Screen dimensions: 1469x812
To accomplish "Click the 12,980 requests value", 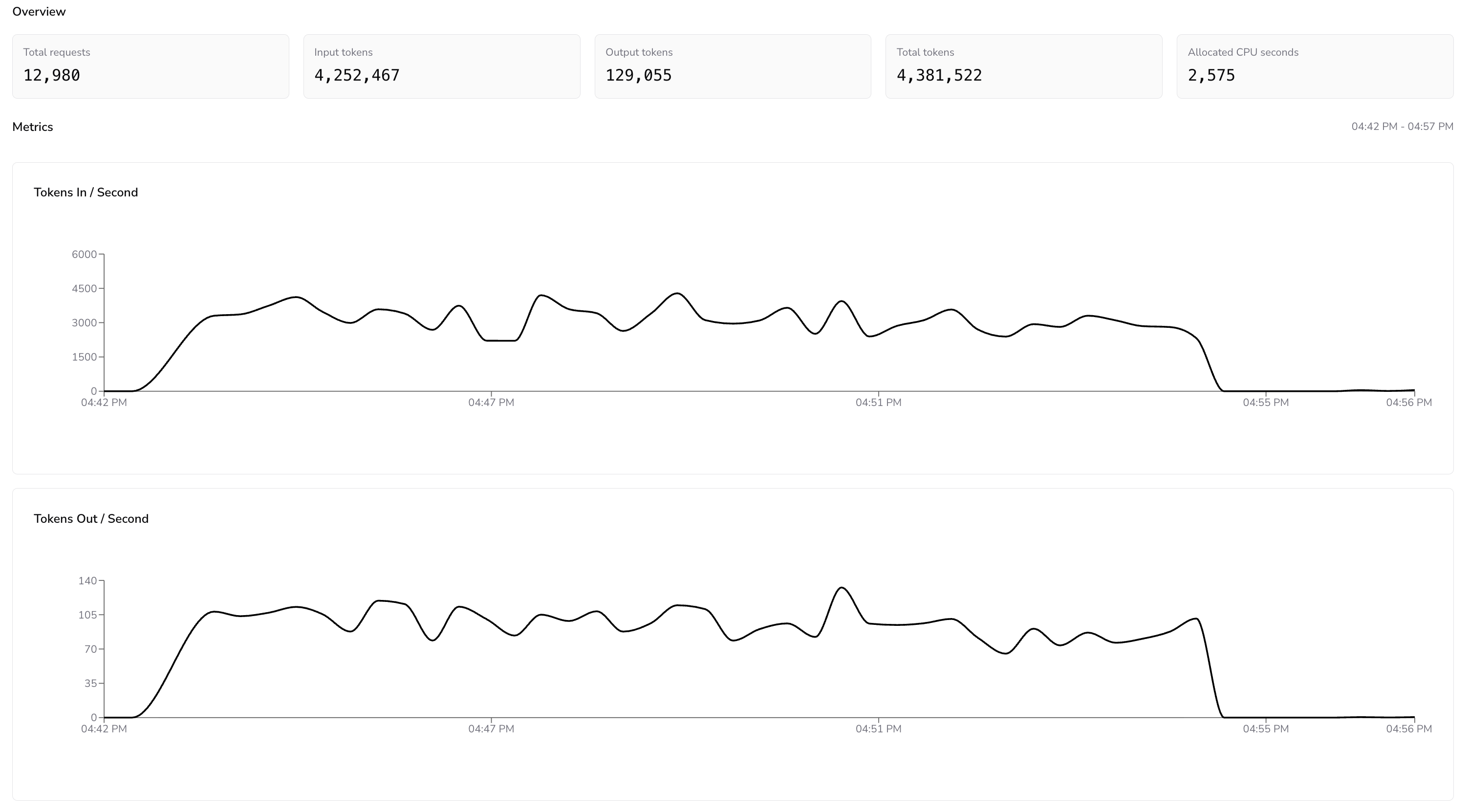I will pyautogui.click(x=51, y=75).
